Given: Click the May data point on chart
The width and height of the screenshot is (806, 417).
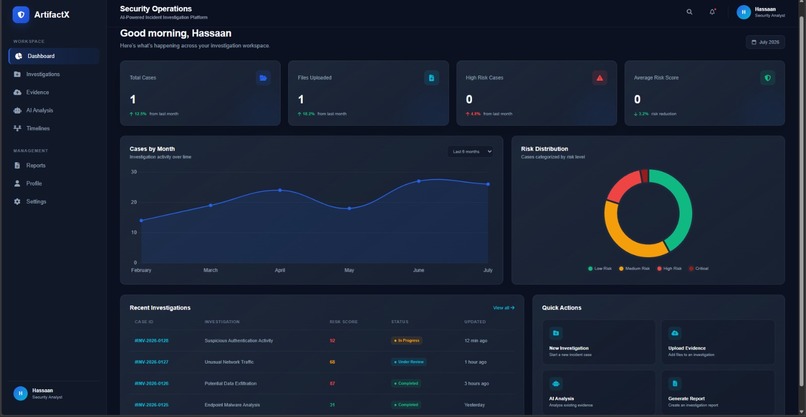Looking at the screenshot, I should 349,208.
